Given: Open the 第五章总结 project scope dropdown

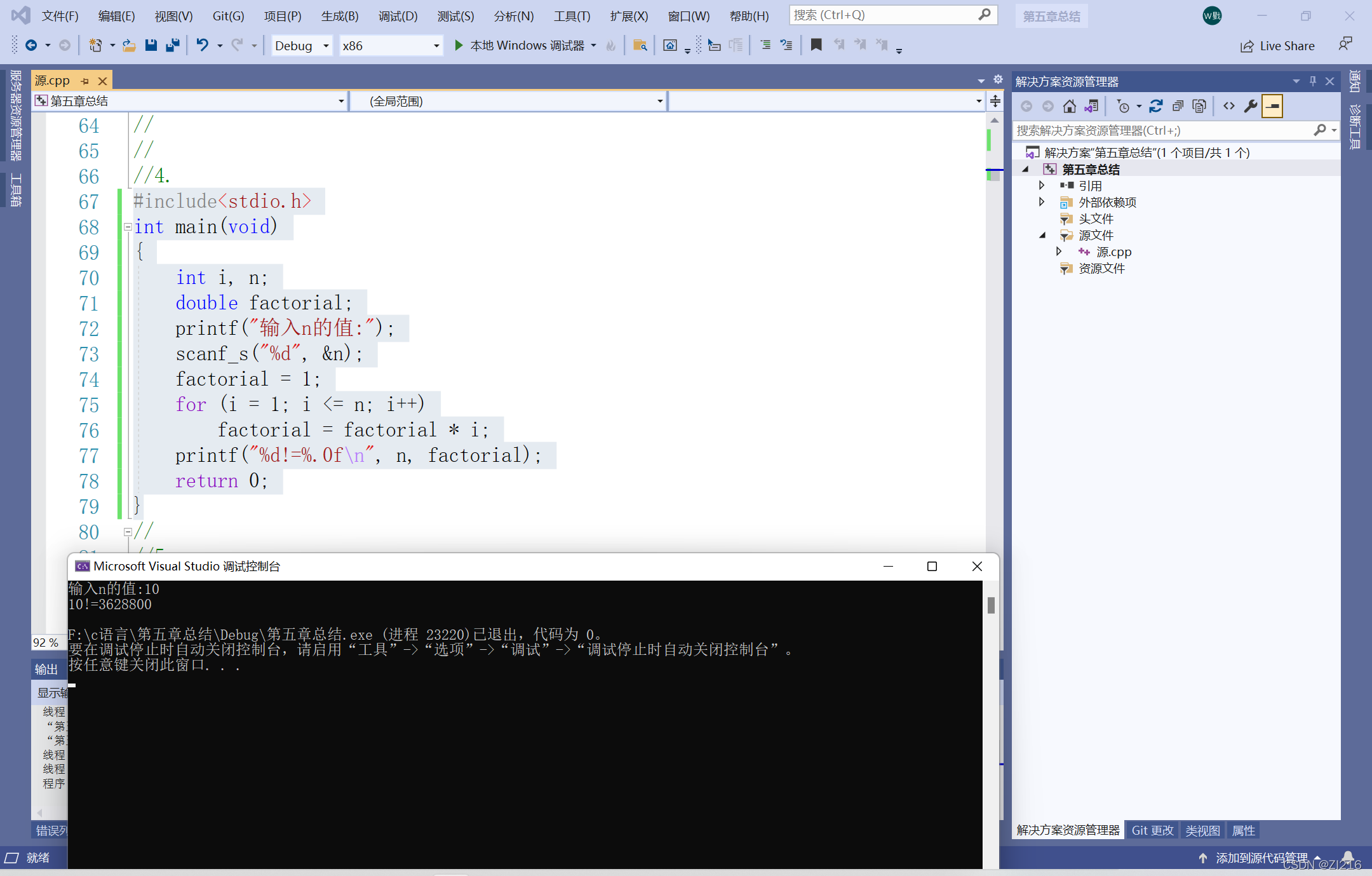Looking at the screenshot, I should [190, 101].
